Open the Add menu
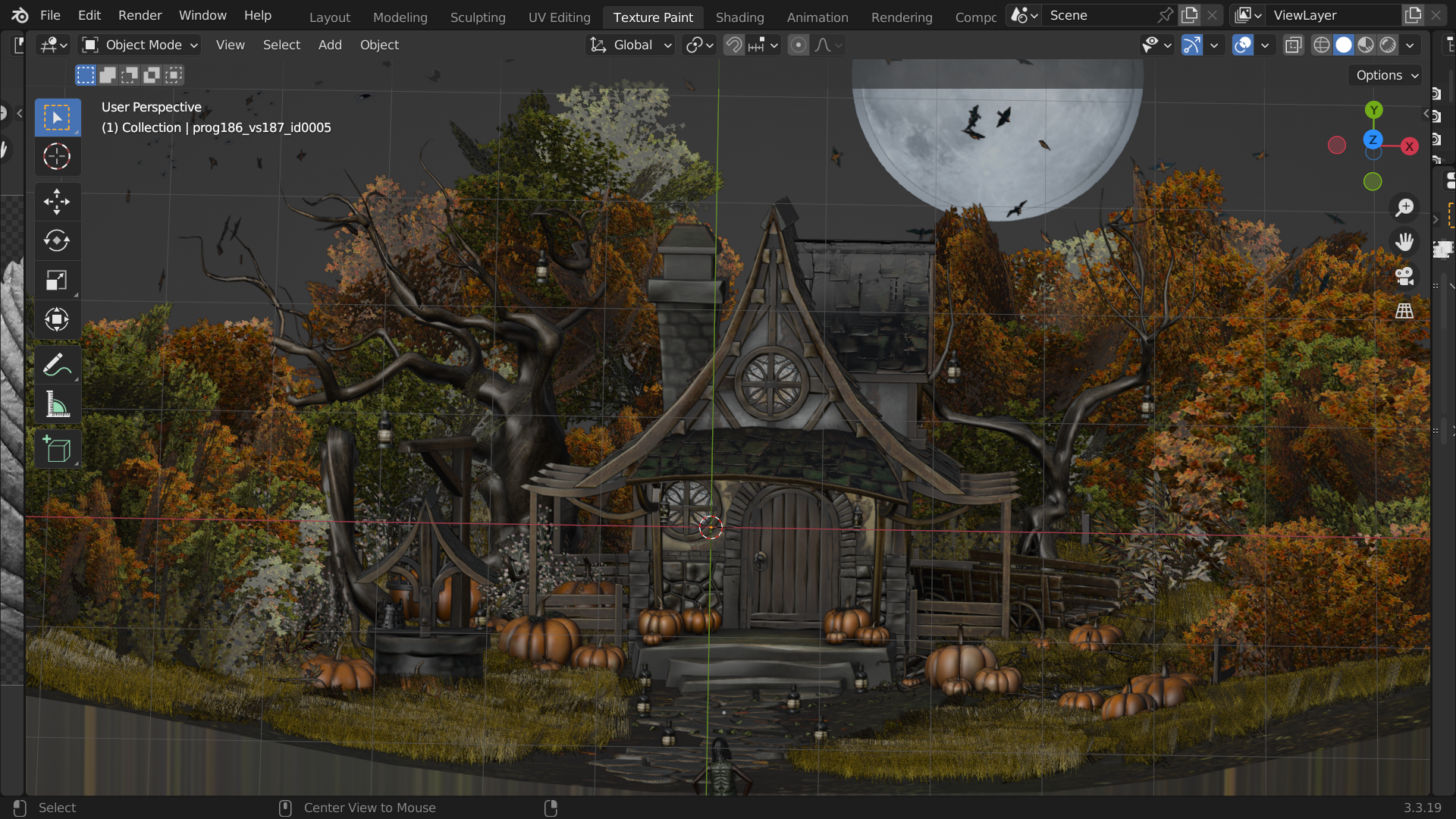The height and width of the screenshot is (819, 1456). (330, 45)
